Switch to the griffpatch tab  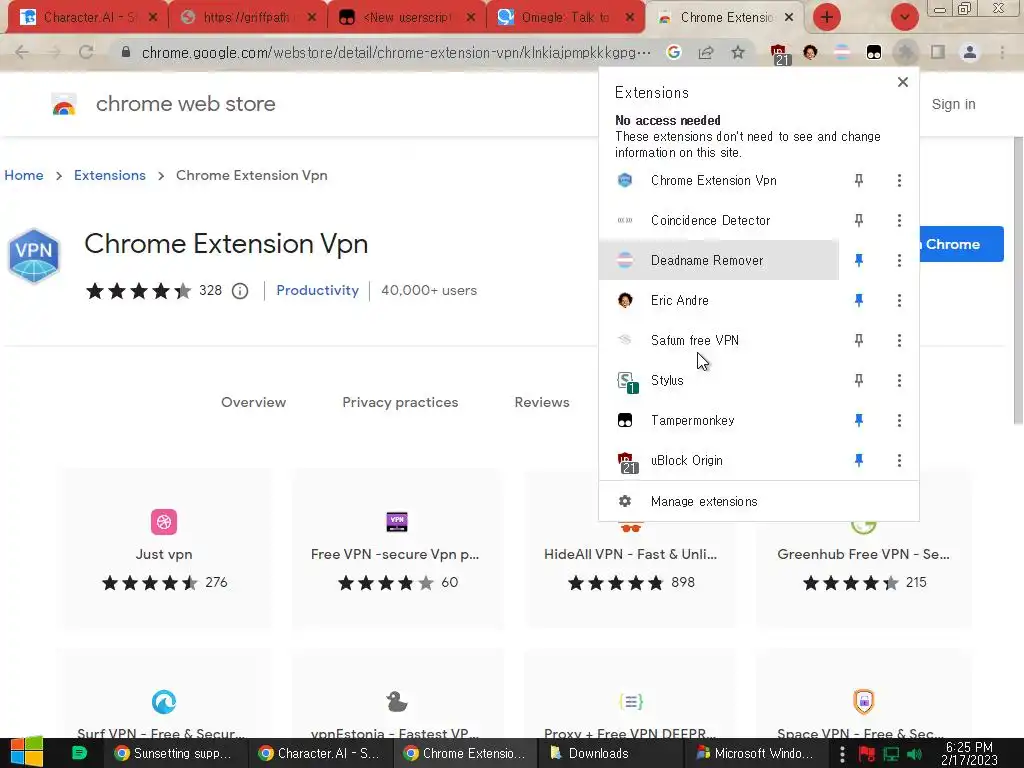tap(247, 17)
